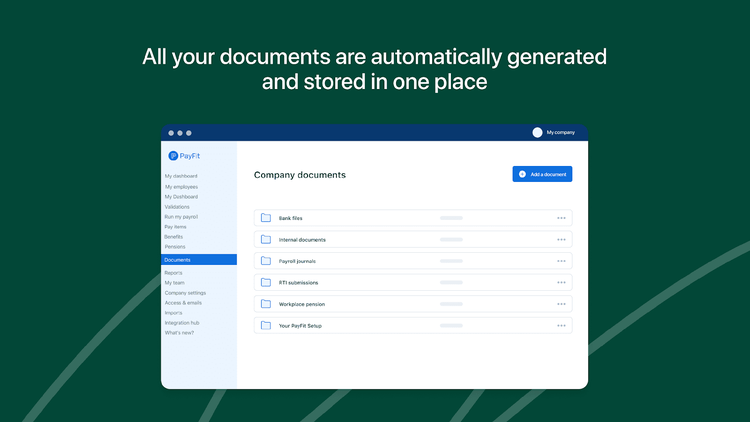Open more options for Your PayFit Setup
750x422 pixels.
coord(561,326)
